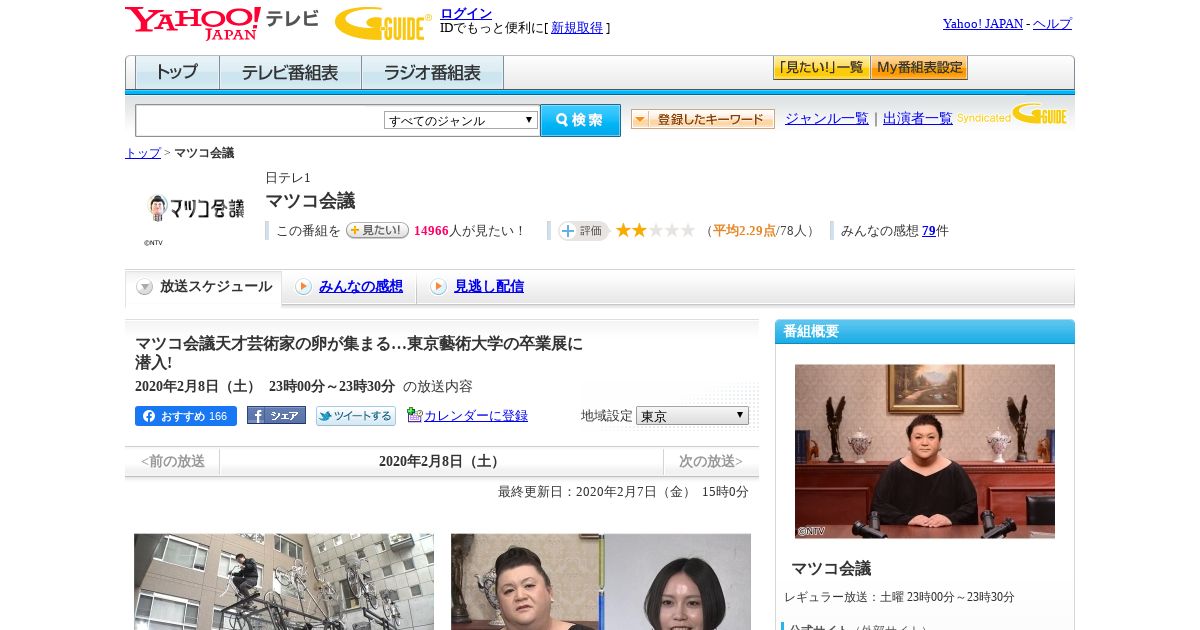Open My番組表設定 button
This screenshot has height=630, width=1200.
[x=919, y=68]
